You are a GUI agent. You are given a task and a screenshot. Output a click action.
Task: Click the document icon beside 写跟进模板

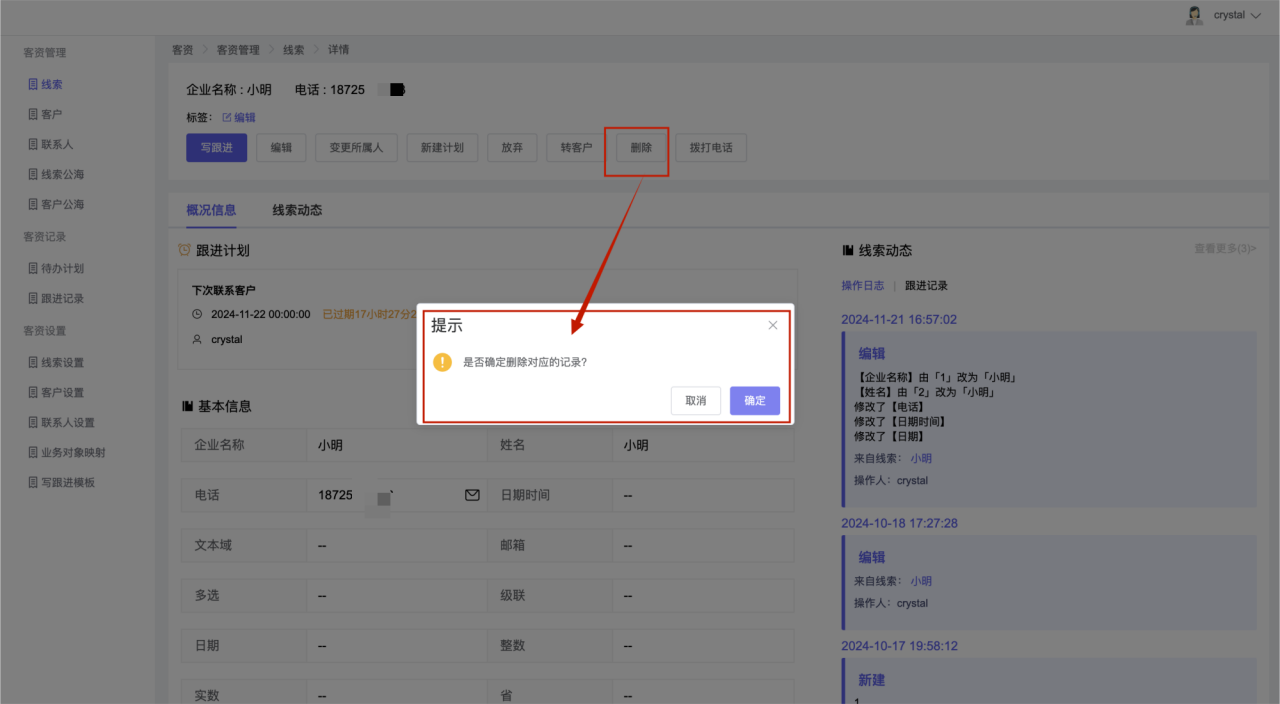33,483
